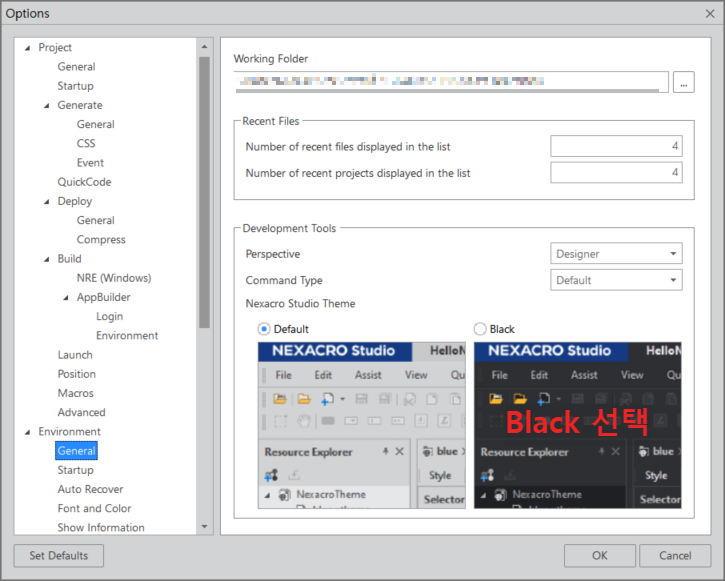This screenshot has width=725, height=581.
Task: Open the Perspective dropdown showing Designer
Action: [x=616, y=254]
